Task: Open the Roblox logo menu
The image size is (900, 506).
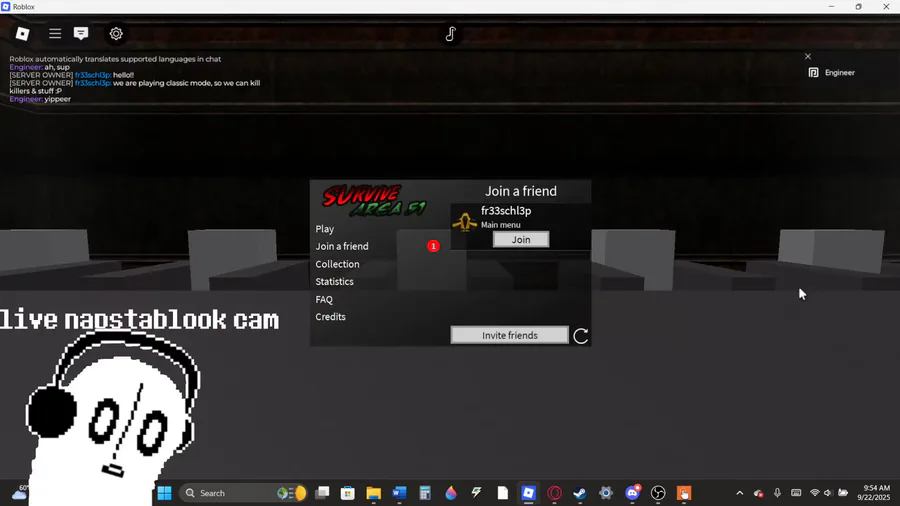Action: click(22, 34)
